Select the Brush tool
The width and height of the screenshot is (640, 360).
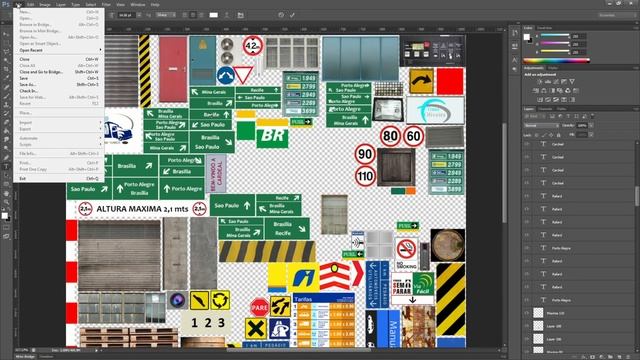pyautogui.click(x=6, y=96)
